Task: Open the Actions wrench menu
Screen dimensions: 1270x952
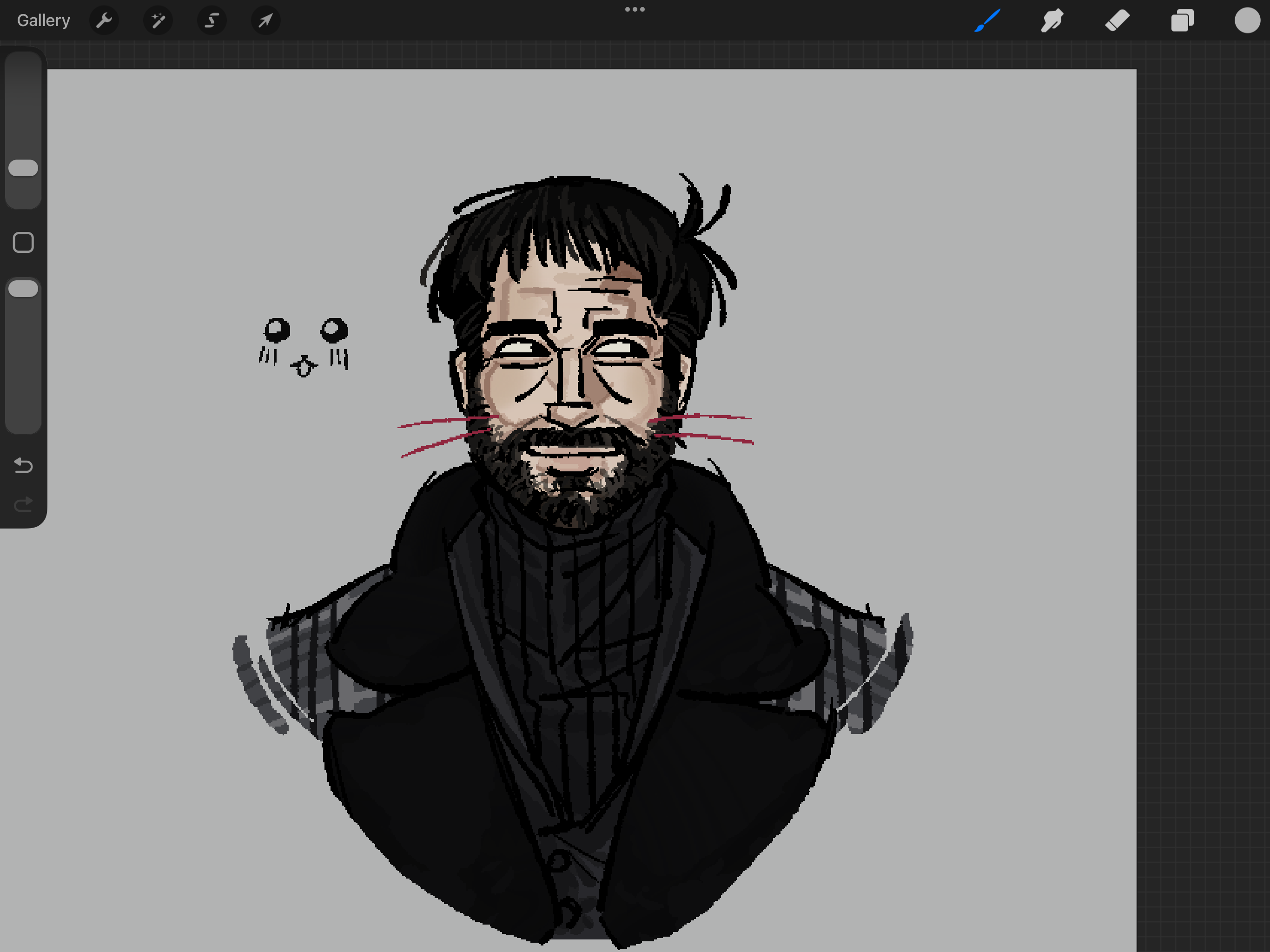Action: 104,20
